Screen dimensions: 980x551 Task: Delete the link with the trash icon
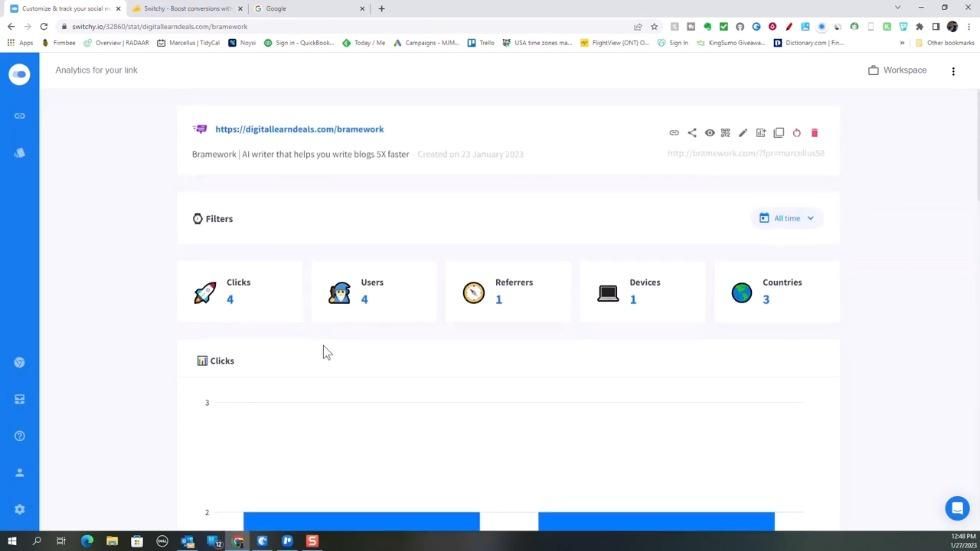click(x=814, y=133)
